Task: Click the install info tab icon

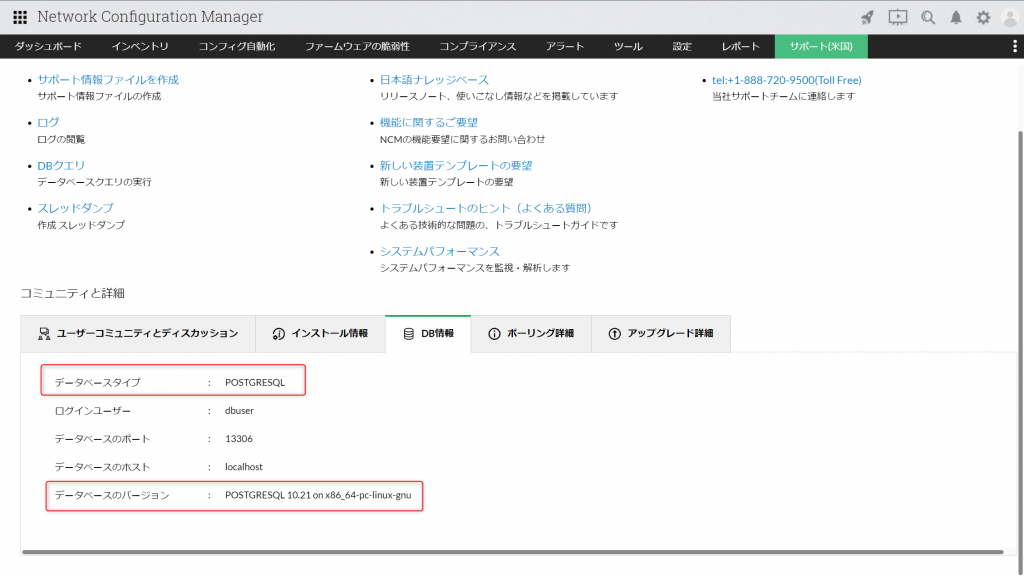Action: coord(278,334)
